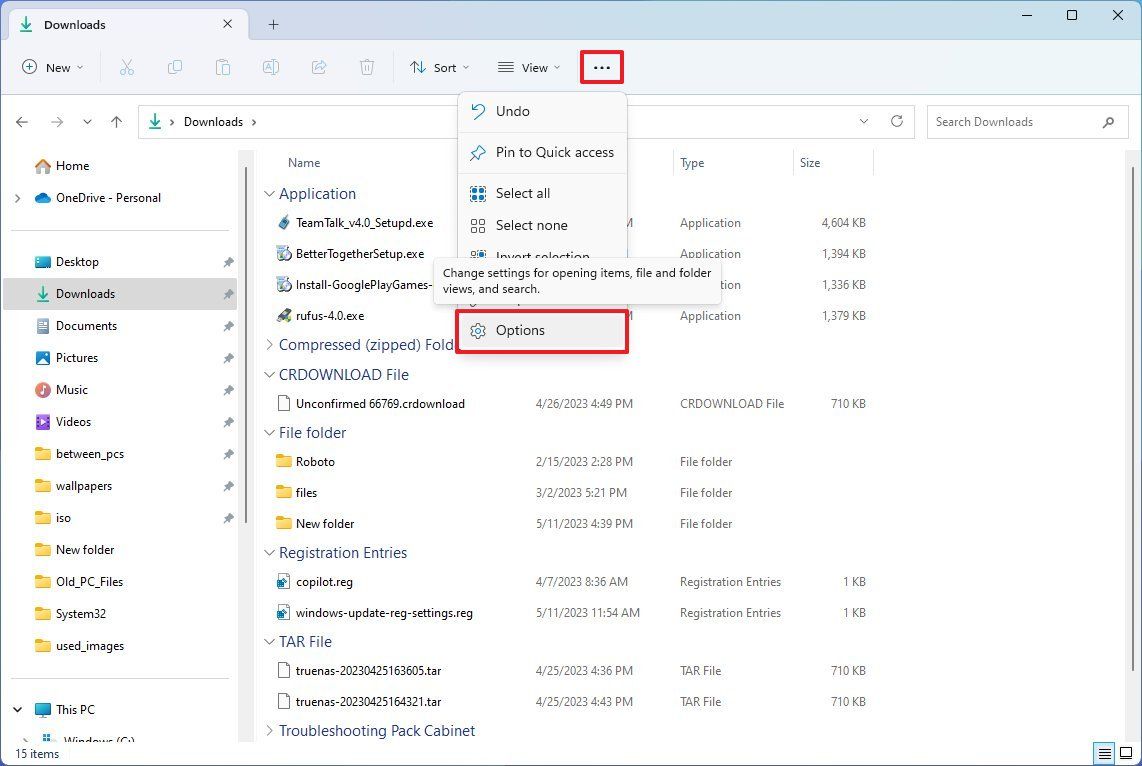Go back using the navigation arrow
The image size is (1142, 766).
point(22,121)
